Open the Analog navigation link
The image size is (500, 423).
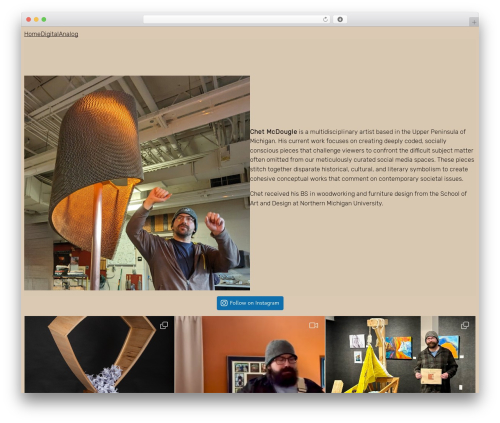click(68, 34)
